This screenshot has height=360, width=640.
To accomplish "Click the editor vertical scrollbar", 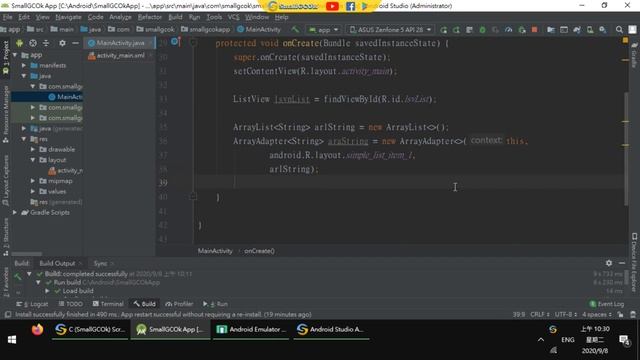I will (626, 149).
